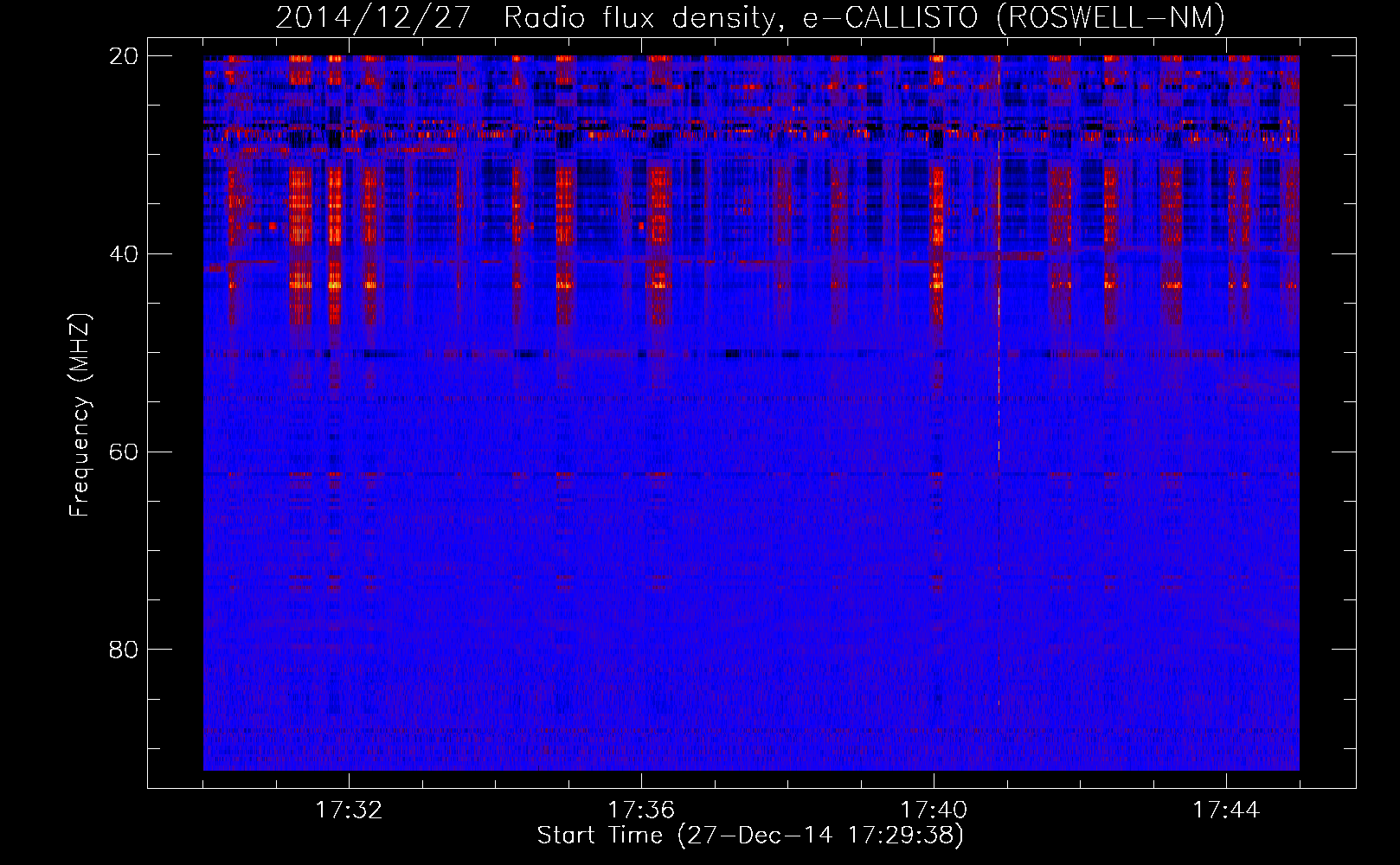Click the '17:40' time tick label
The image size is (1400, 865).
click(x=934, y=811)
